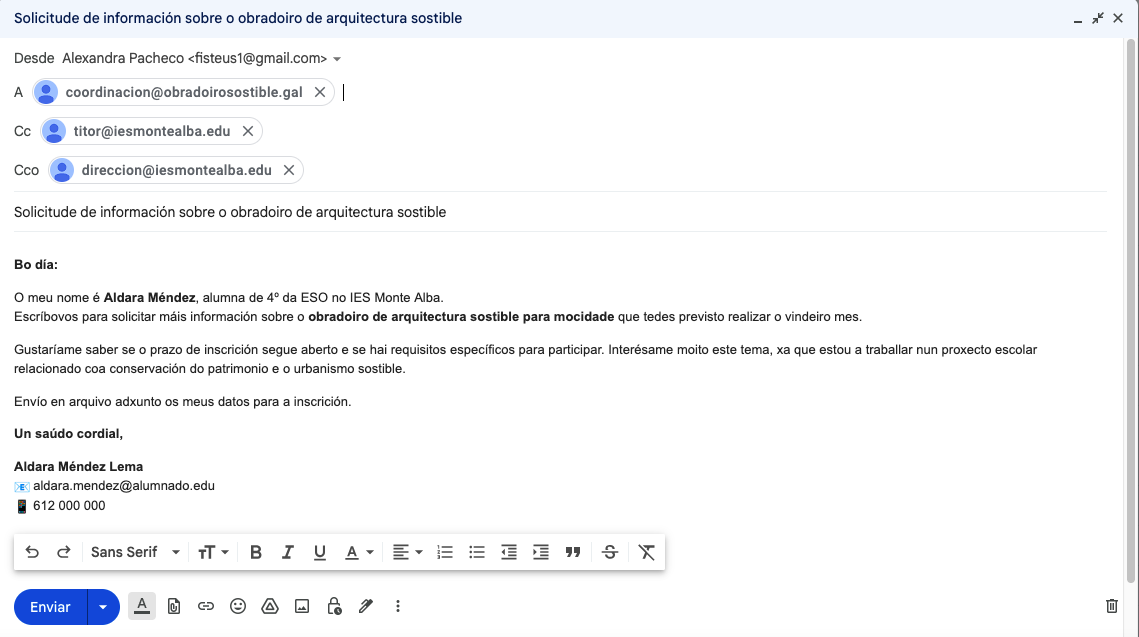The width and height of the screenshot is (1139, 637).
Task: Open the three-dot more options menu
Action: click(398, 606)
